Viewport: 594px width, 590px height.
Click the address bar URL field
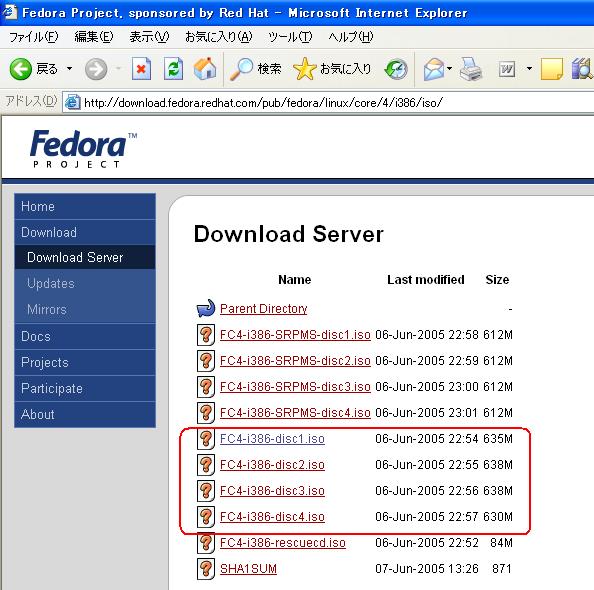tap(329, 102)
